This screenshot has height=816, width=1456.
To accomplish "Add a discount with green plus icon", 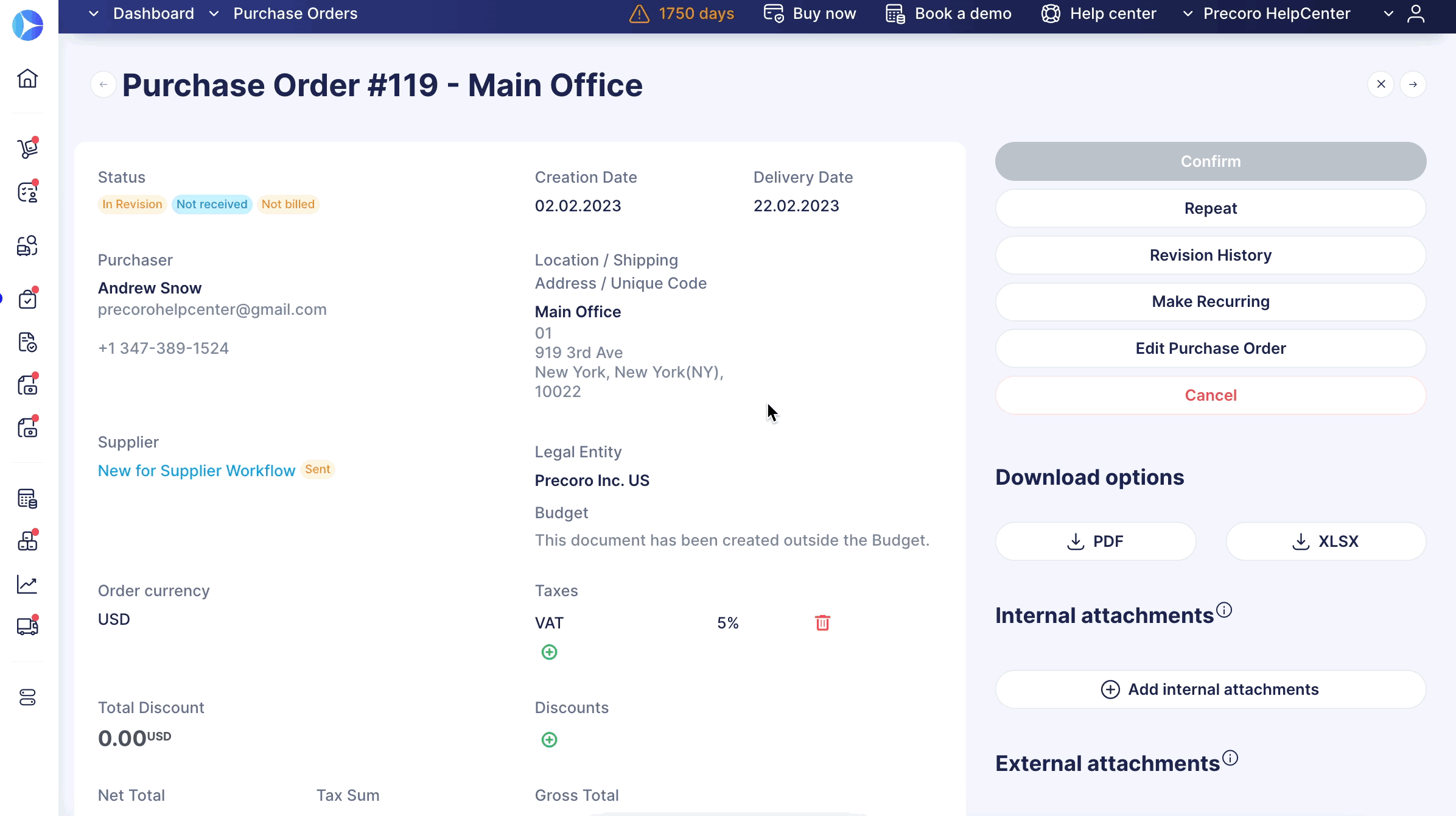I will click(x=549, y=740).
